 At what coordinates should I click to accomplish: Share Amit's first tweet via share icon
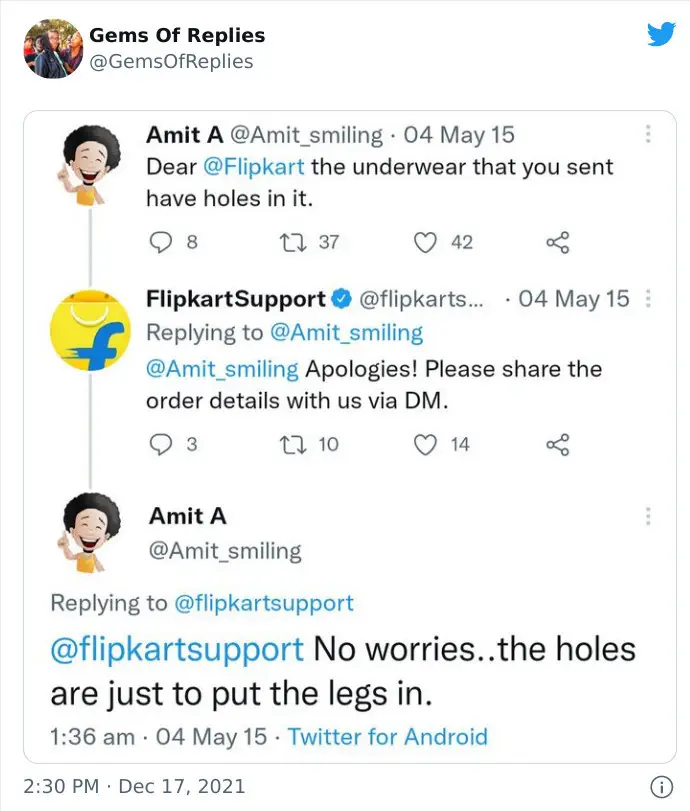(558, 242)
